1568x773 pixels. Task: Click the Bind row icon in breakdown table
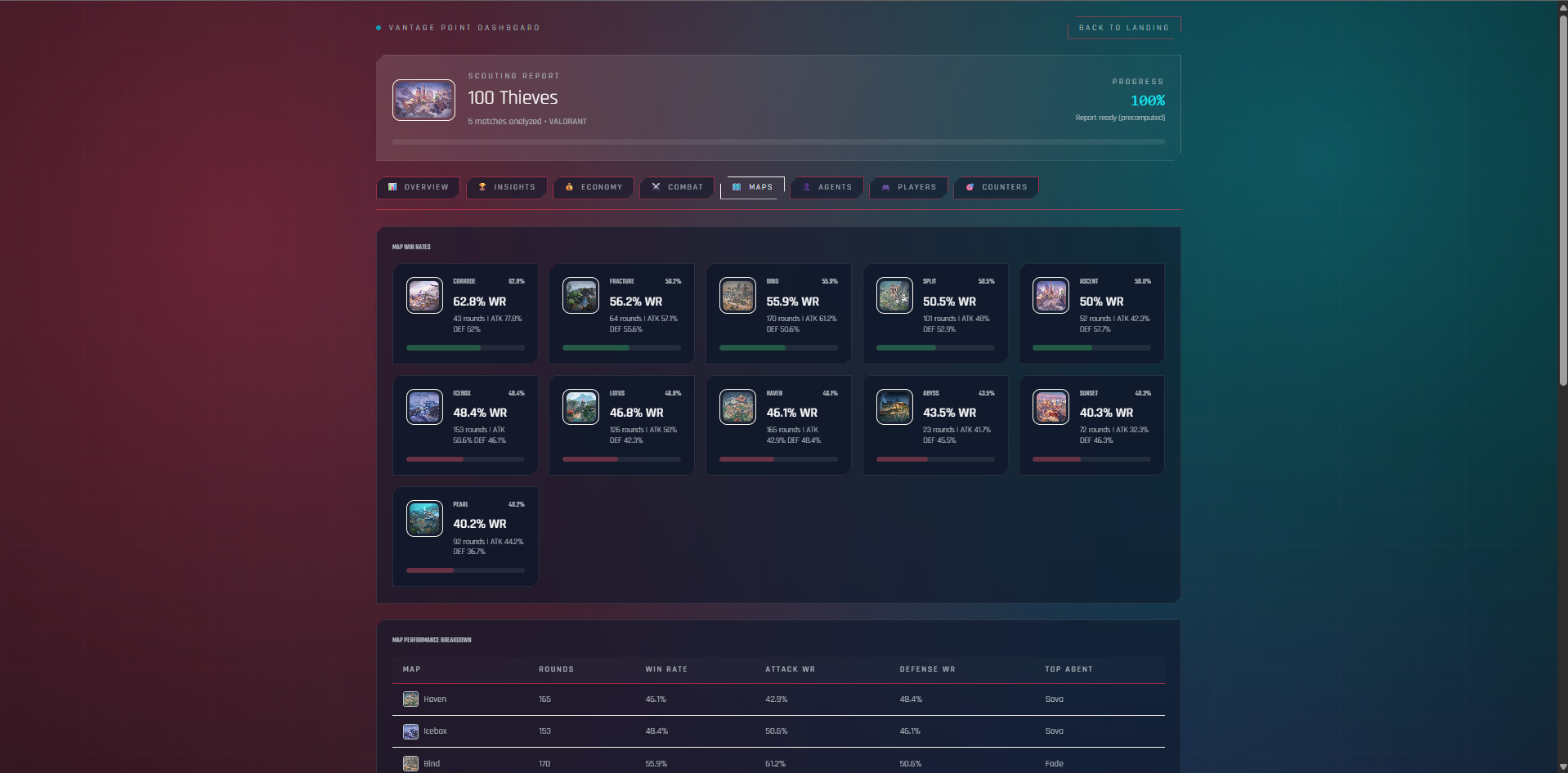410,763
